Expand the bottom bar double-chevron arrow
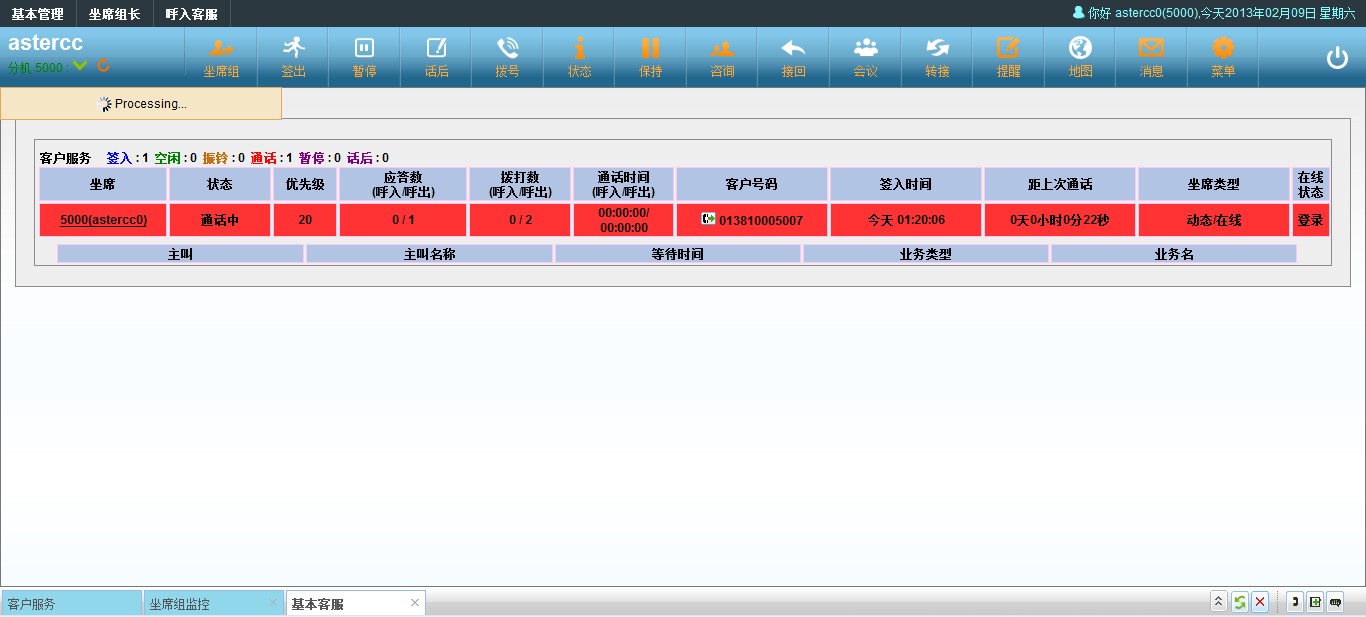 (x=1218, y=602)
